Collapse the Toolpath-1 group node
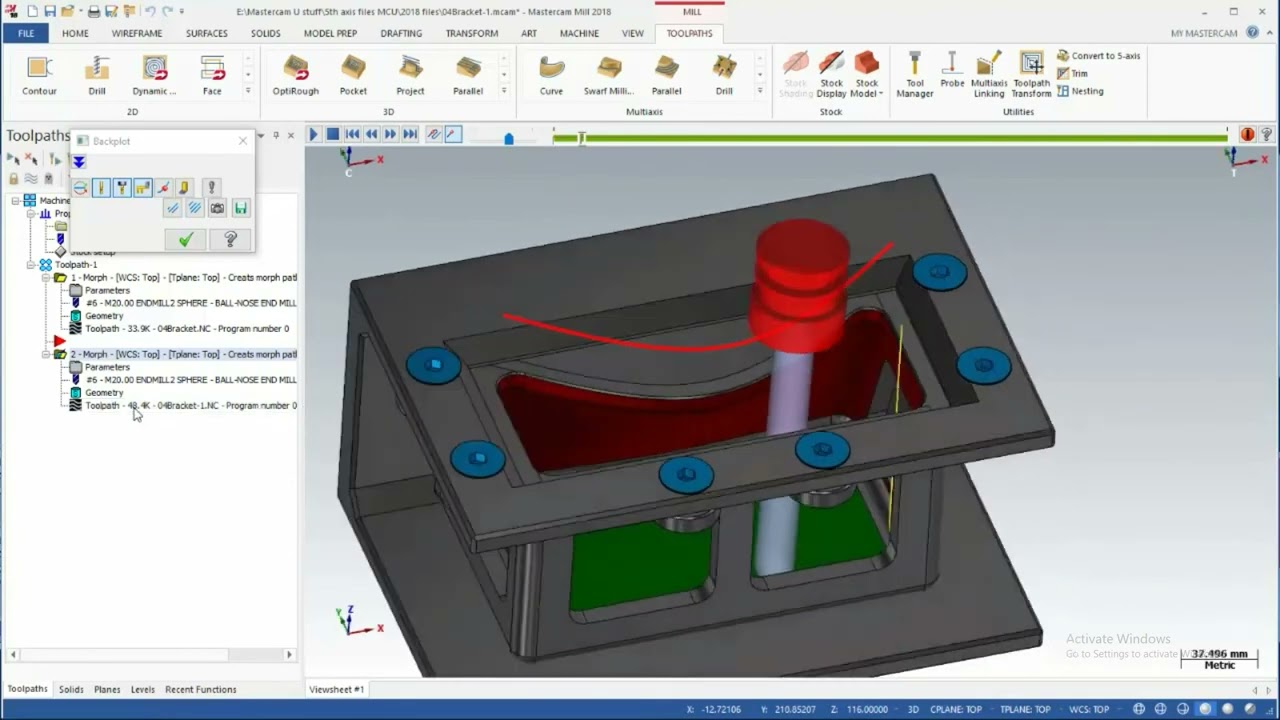 pos(31,265)
